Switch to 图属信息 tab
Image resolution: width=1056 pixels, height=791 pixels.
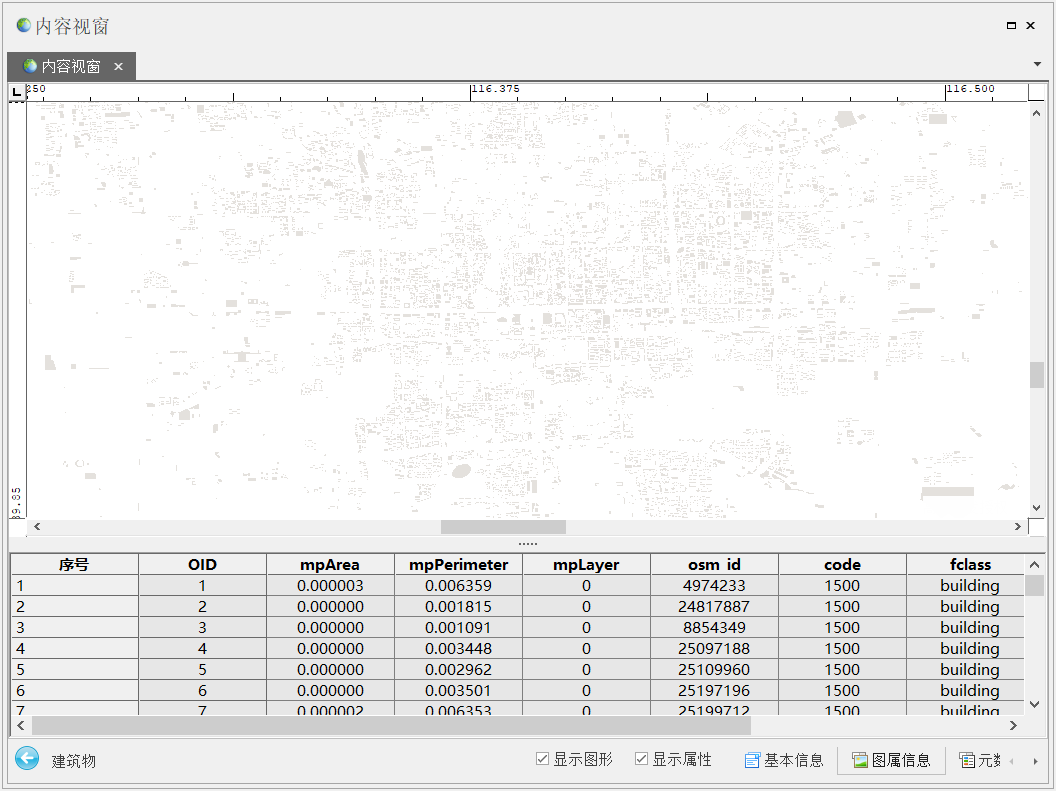click(x=891, y=760)
